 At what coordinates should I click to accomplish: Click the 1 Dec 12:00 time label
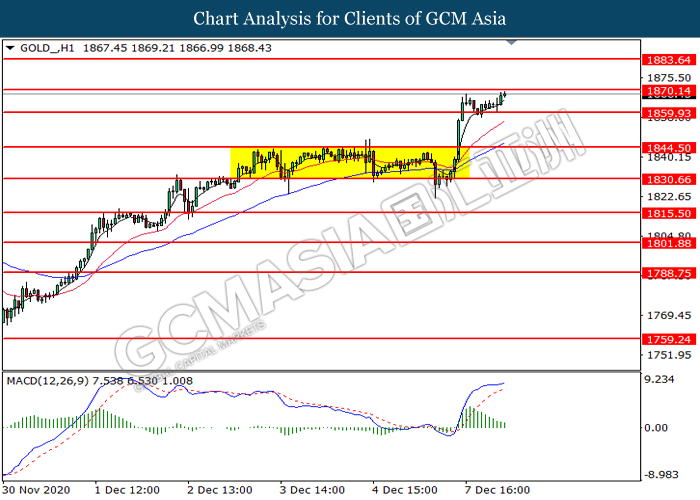[127, 490]
